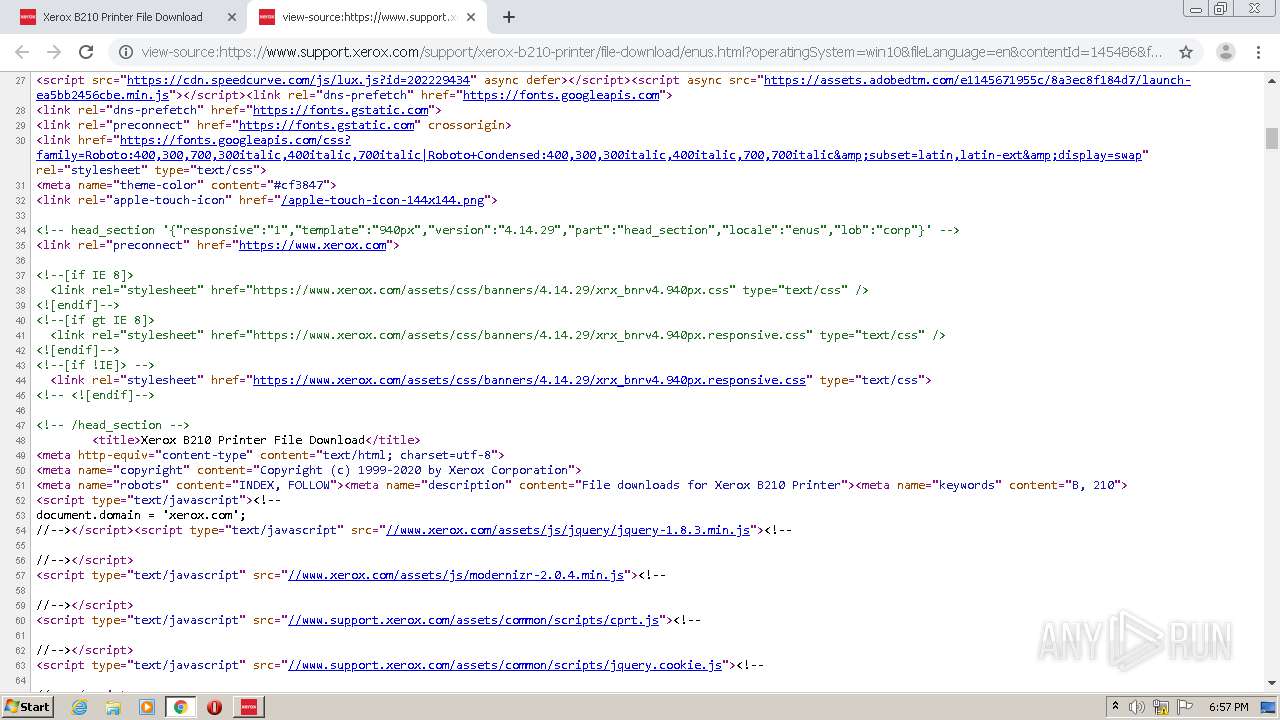Go forward to next page
Screen dimensions: 1280x720
pos(54,52)
